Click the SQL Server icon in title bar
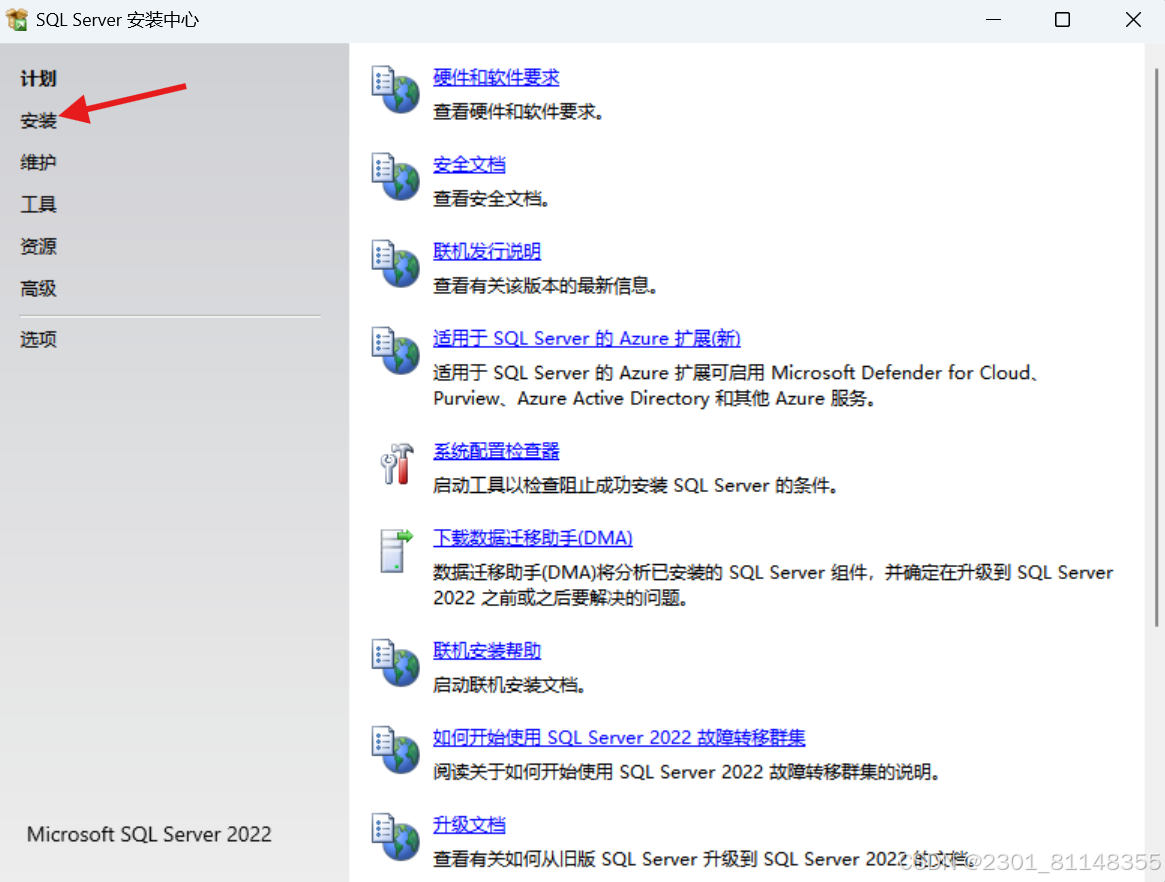This screenshot has width=1165, height=882. (x=16, y=18)
